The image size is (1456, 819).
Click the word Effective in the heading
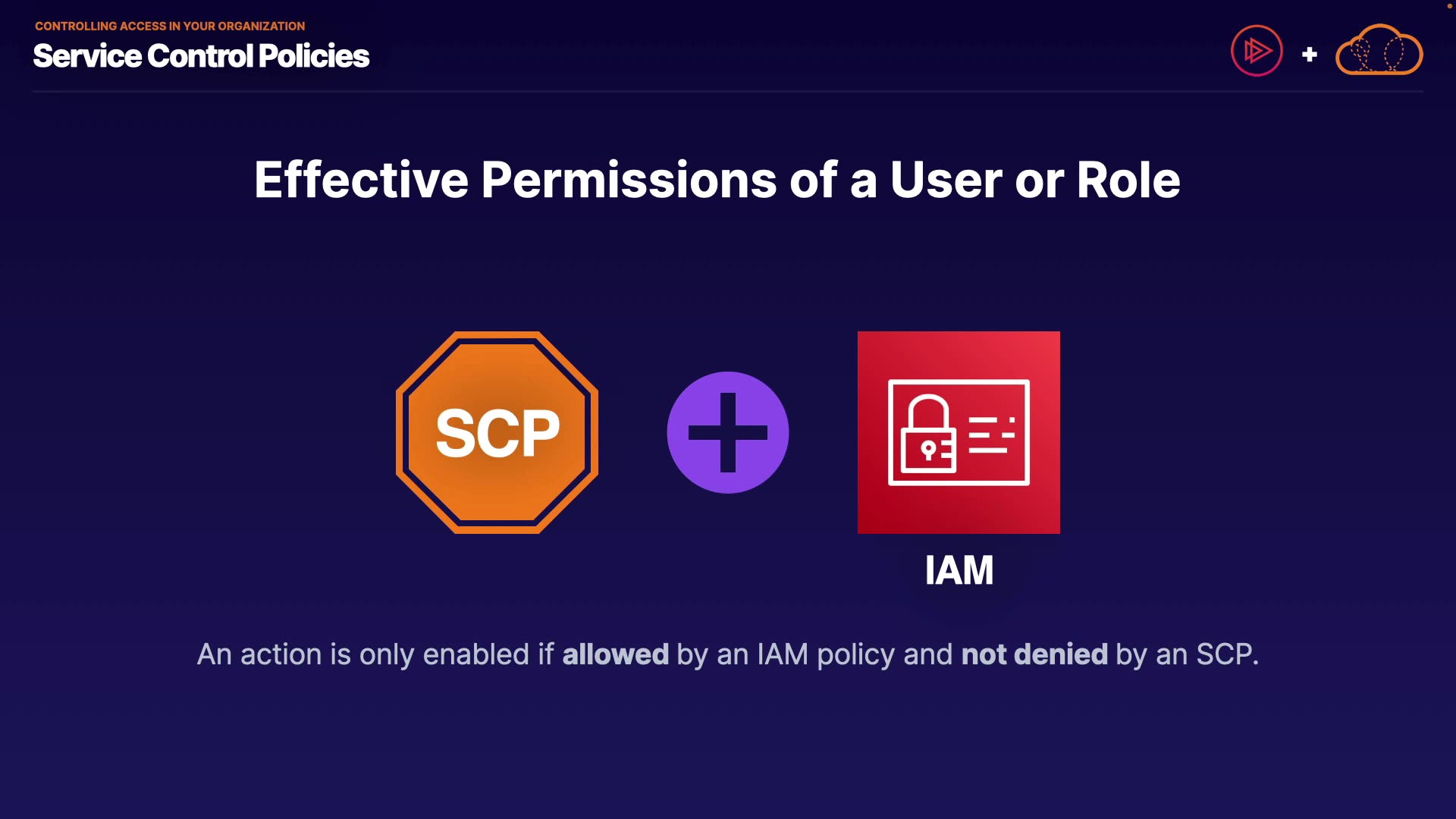coord(361,180)
